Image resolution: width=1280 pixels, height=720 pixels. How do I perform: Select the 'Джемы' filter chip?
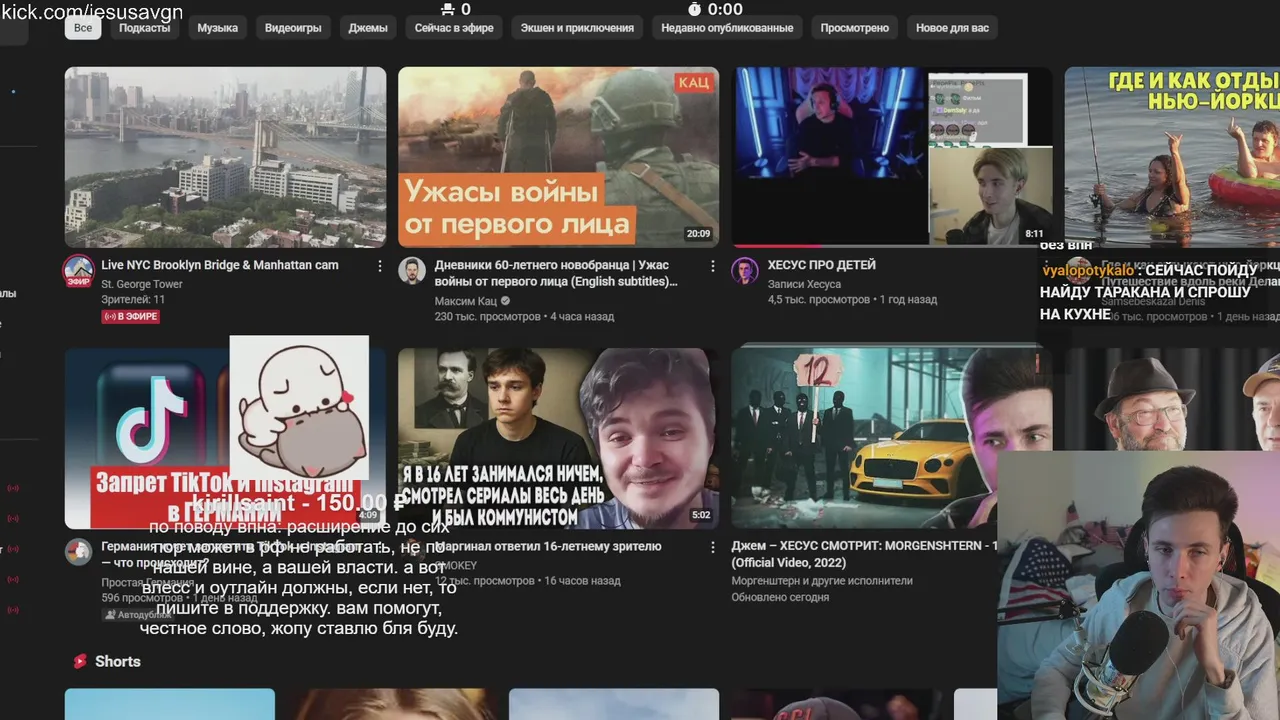(368, 28)
